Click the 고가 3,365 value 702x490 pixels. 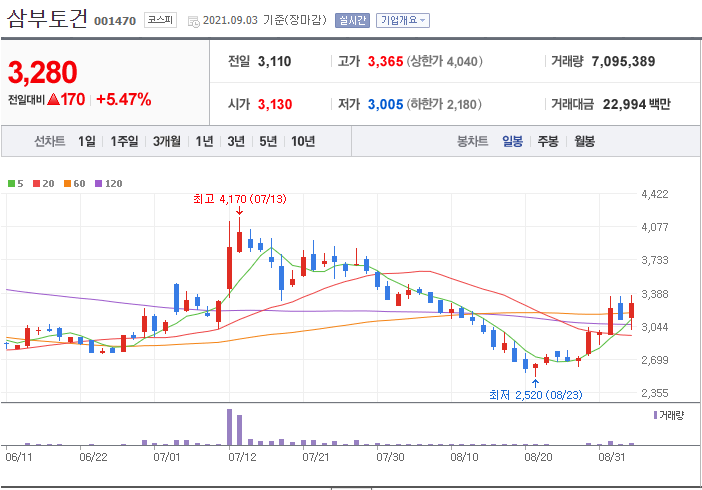click(385, 61)
